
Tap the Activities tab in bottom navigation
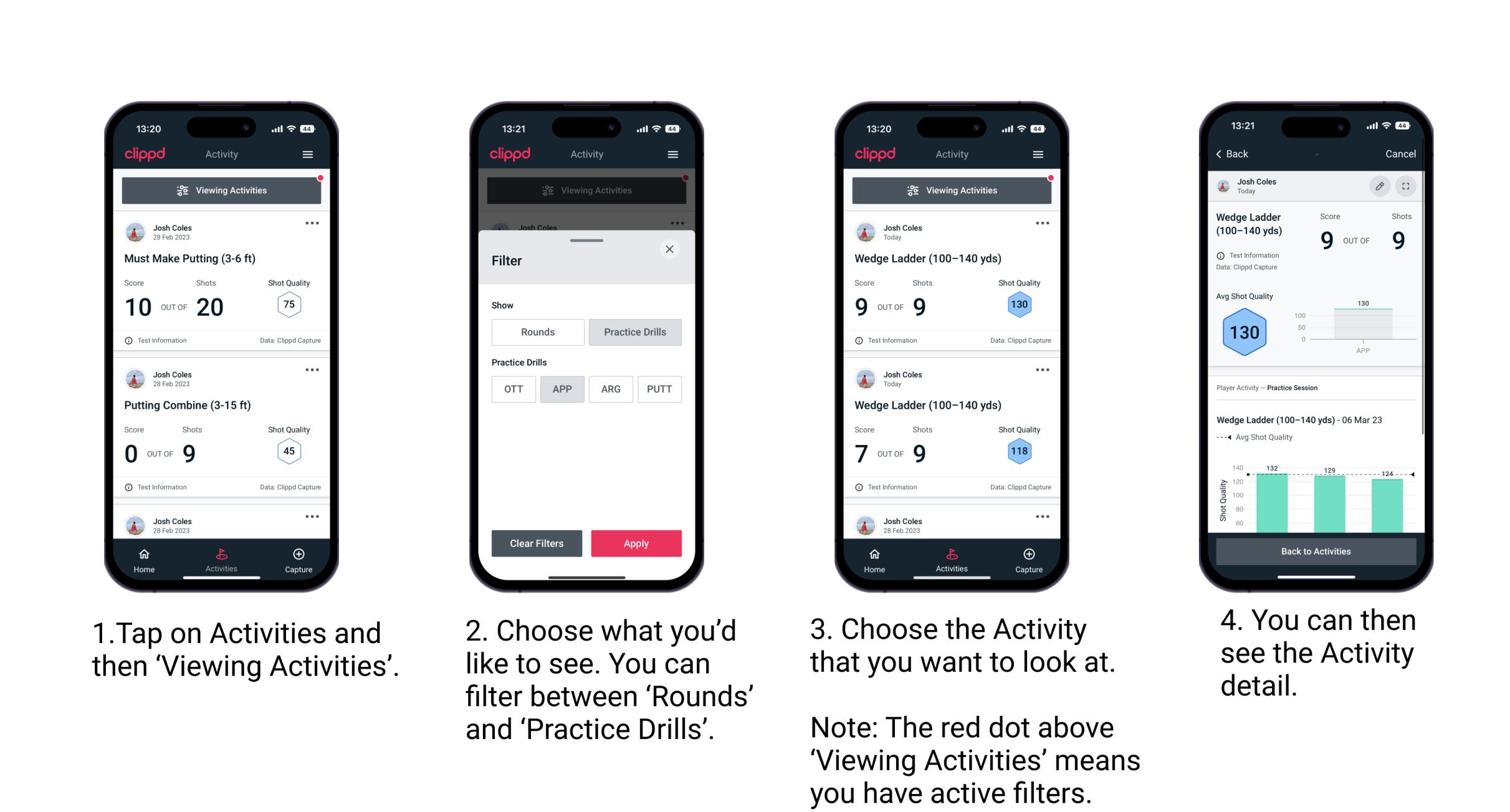tap(222, 560)
